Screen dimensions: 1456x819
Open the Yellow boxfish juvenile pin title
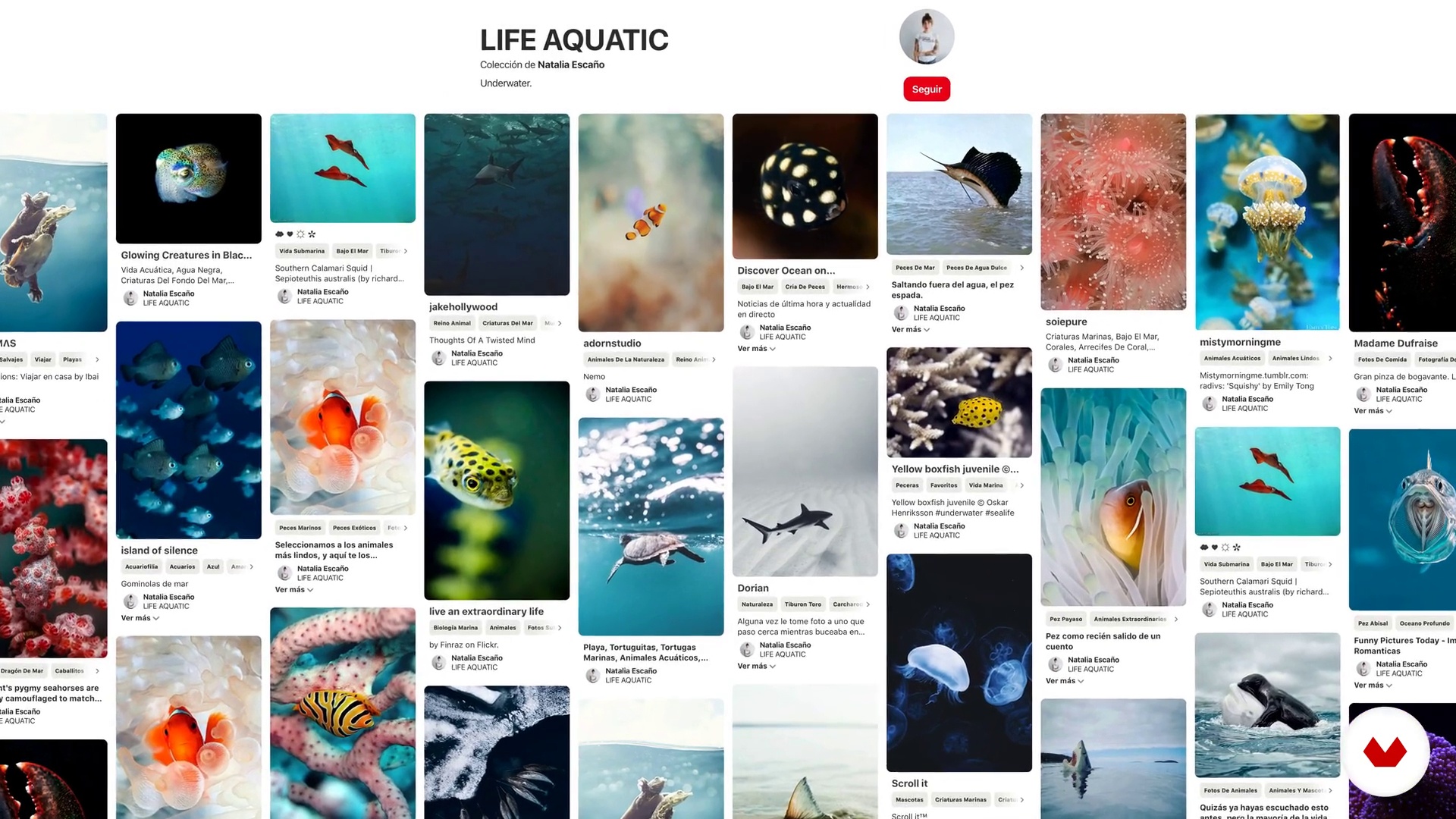click(955, 469)
